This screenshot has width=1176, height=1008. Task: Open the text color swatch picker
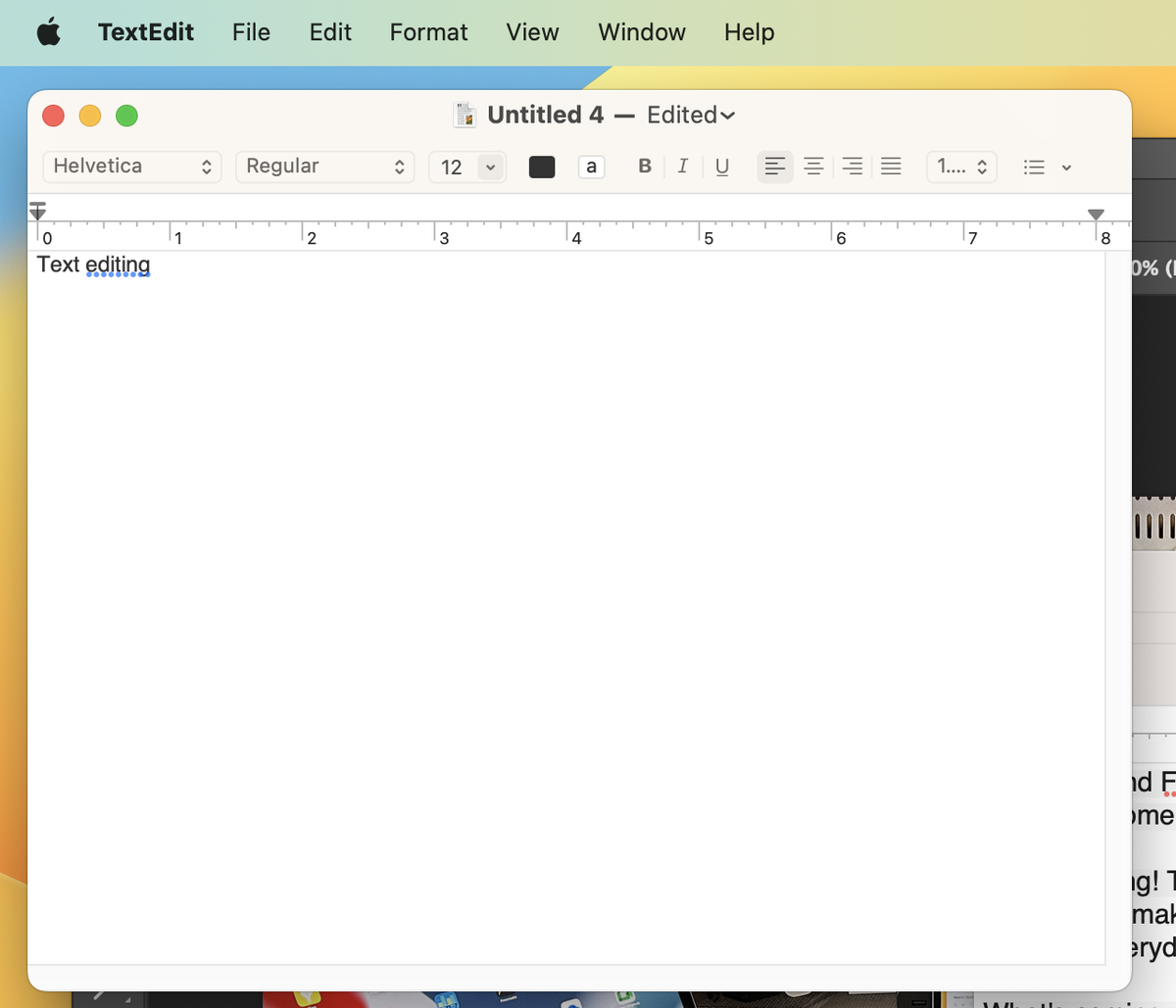tap(542, 167)
